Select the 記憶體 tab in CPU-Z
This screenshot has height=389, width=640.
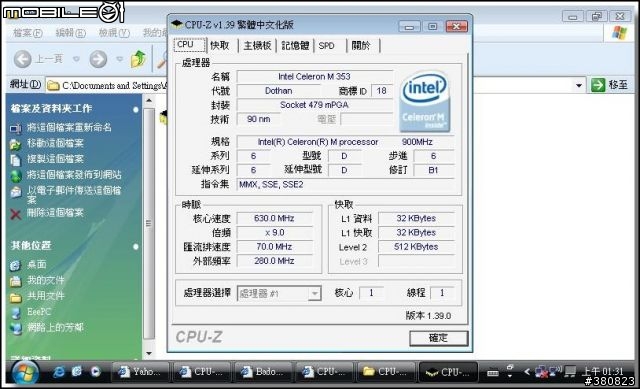[296, 45]
